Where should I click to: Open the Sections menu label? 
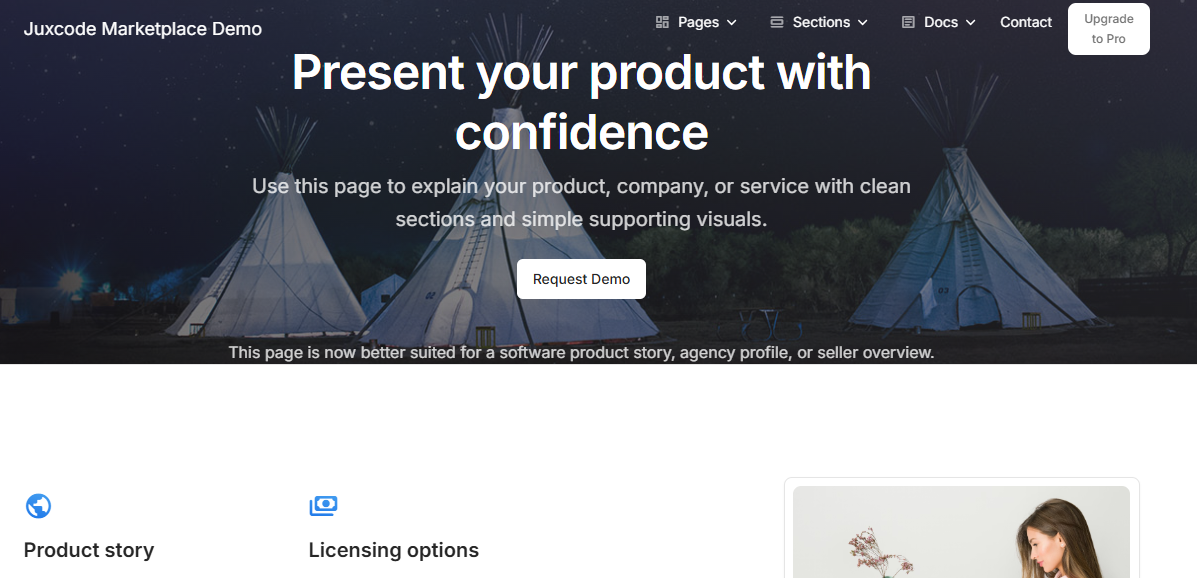pyautogui.click(x=821, y=22)
